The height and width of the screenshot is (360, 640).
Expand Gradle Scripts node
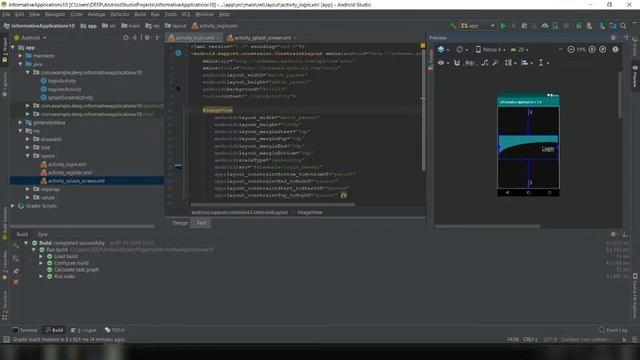13,206
